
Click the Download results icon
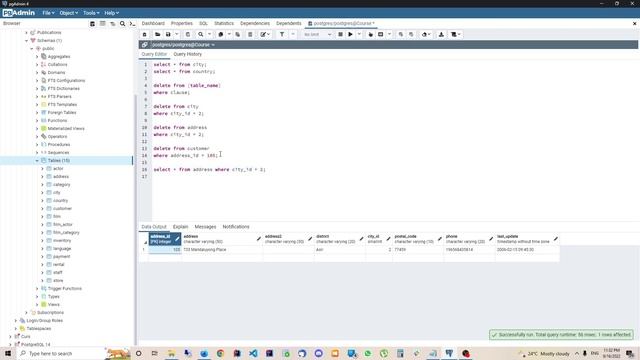tap(441, 35)
